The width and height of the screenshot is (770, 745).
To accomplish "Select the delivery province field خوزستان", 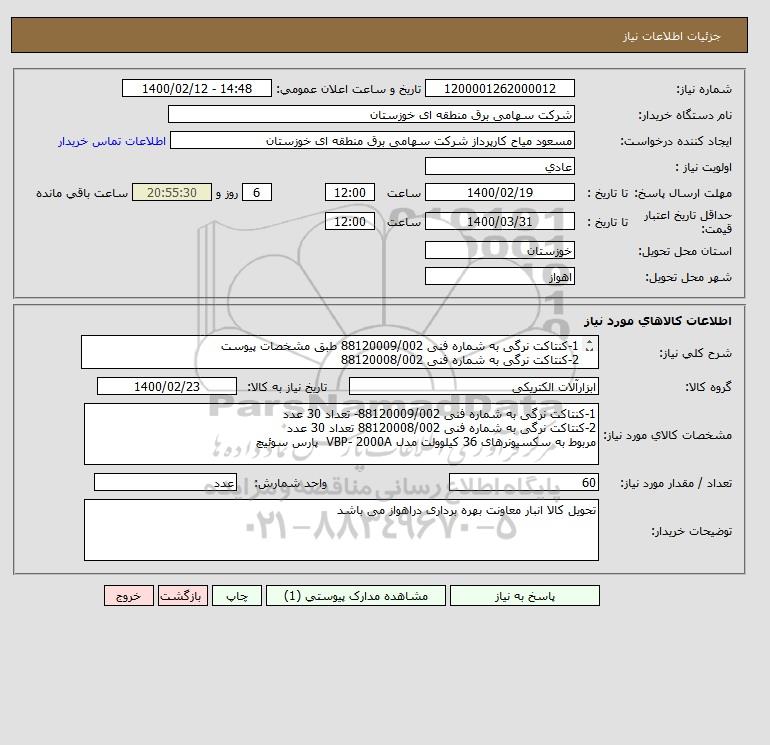I will (499, 250).
